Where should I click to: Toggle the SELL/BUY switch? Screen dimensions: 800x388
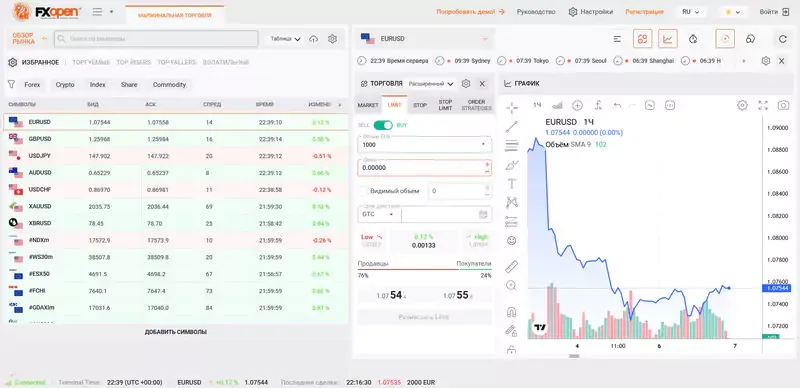[x=383, y=125]
